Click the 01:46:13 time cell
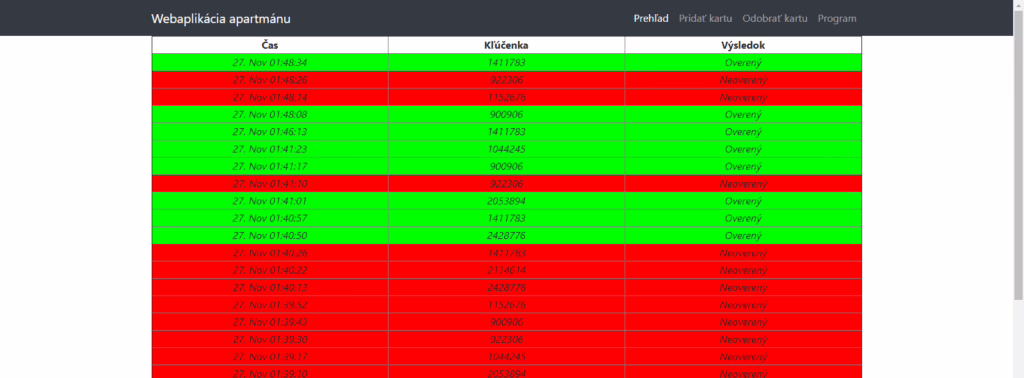This screenshot has height=378, width=1024. pos(270,132)
